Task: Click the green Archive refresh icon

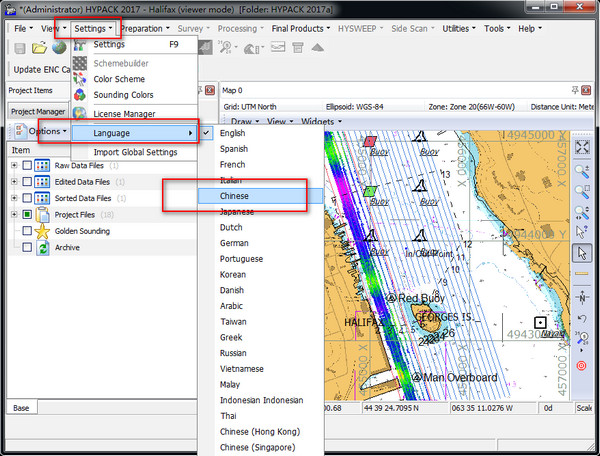Action: (42, 248)
